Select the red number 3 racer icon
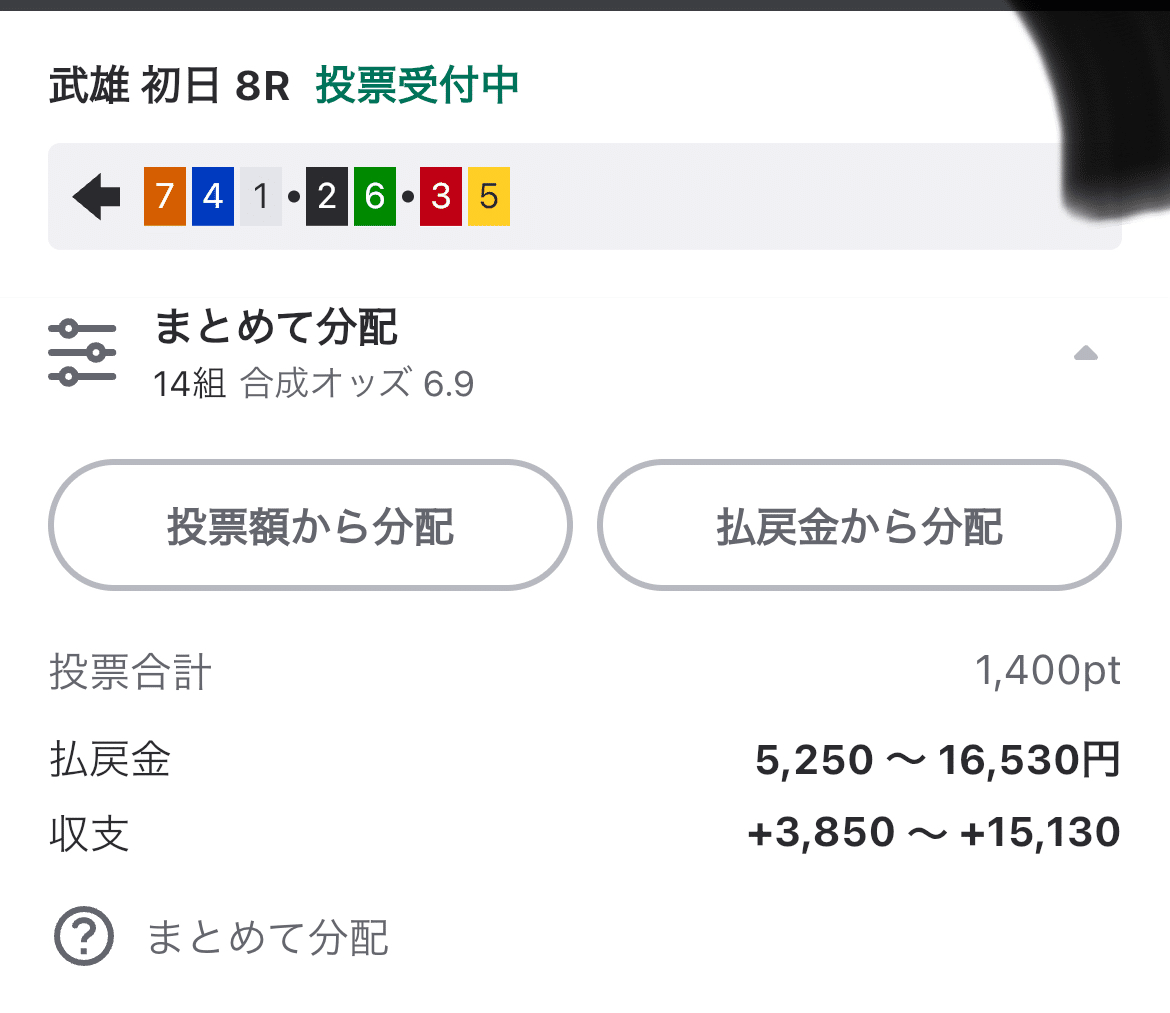Image resolution: width=1170 pixels, height=1013 pixels. point(440,196)
